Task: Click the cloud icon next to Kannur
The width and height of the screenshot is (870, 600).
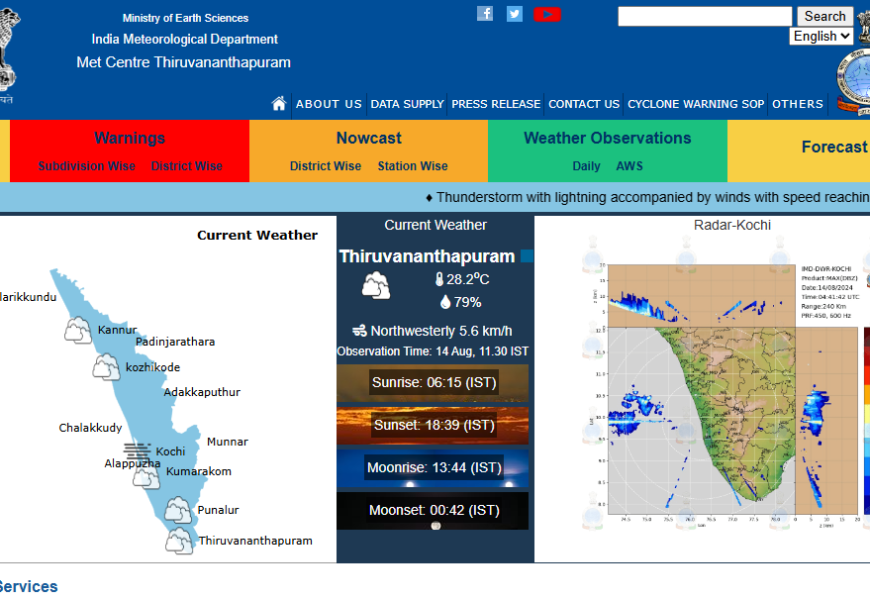Action: point(78,330)
